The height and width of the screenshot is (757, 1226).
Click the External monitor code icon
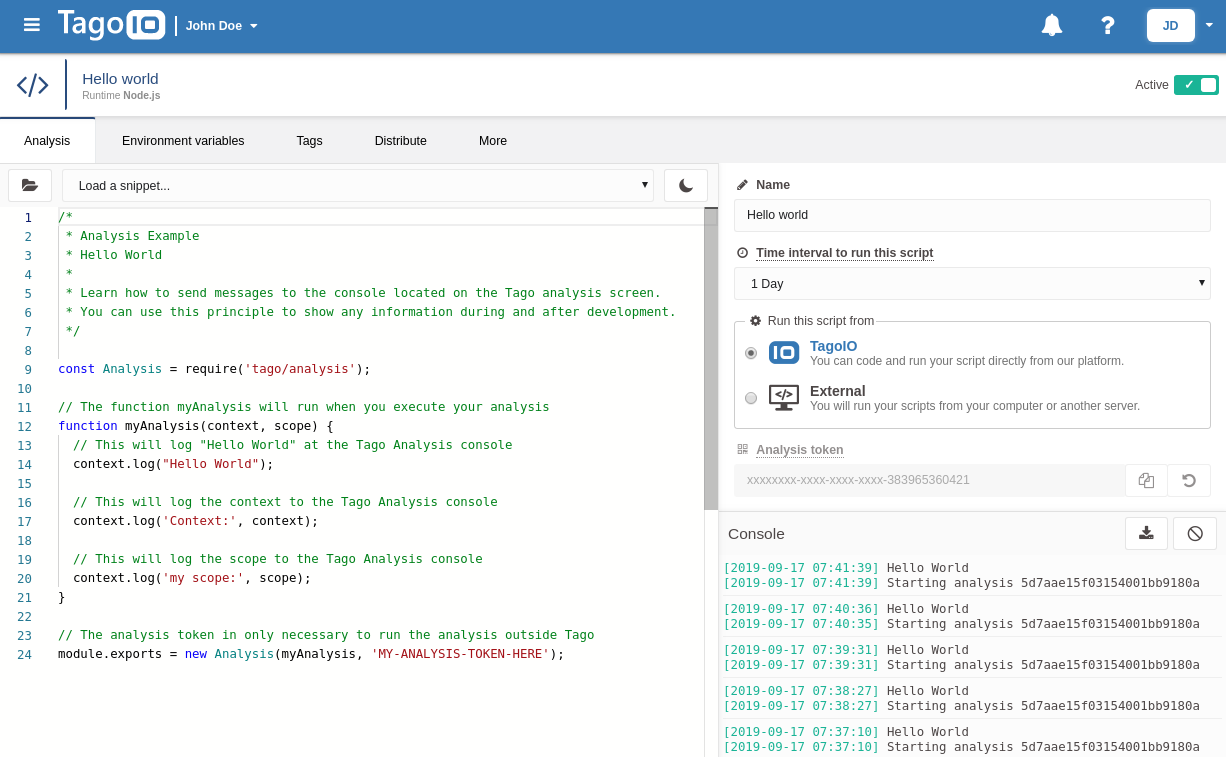784,397
